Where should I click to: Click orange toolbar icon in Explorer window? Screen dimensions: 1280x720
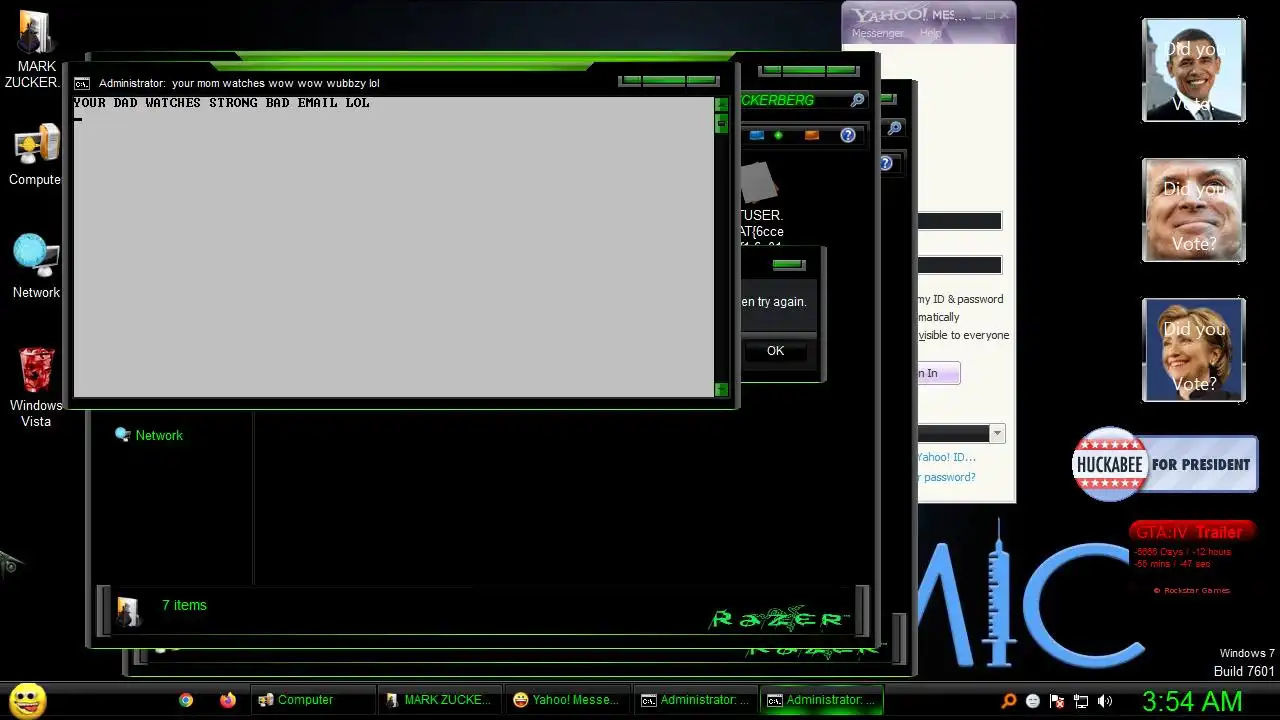coord(812,135)
